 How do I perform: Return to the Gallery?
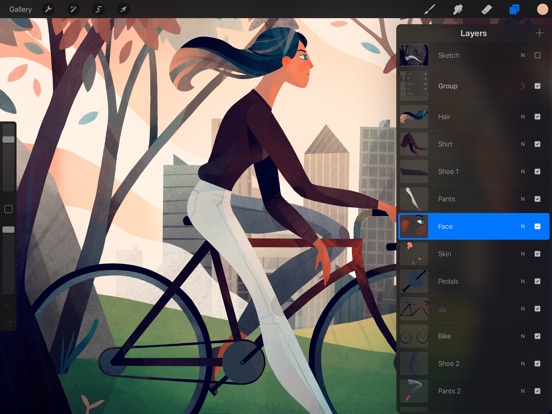tap(20, 10)
